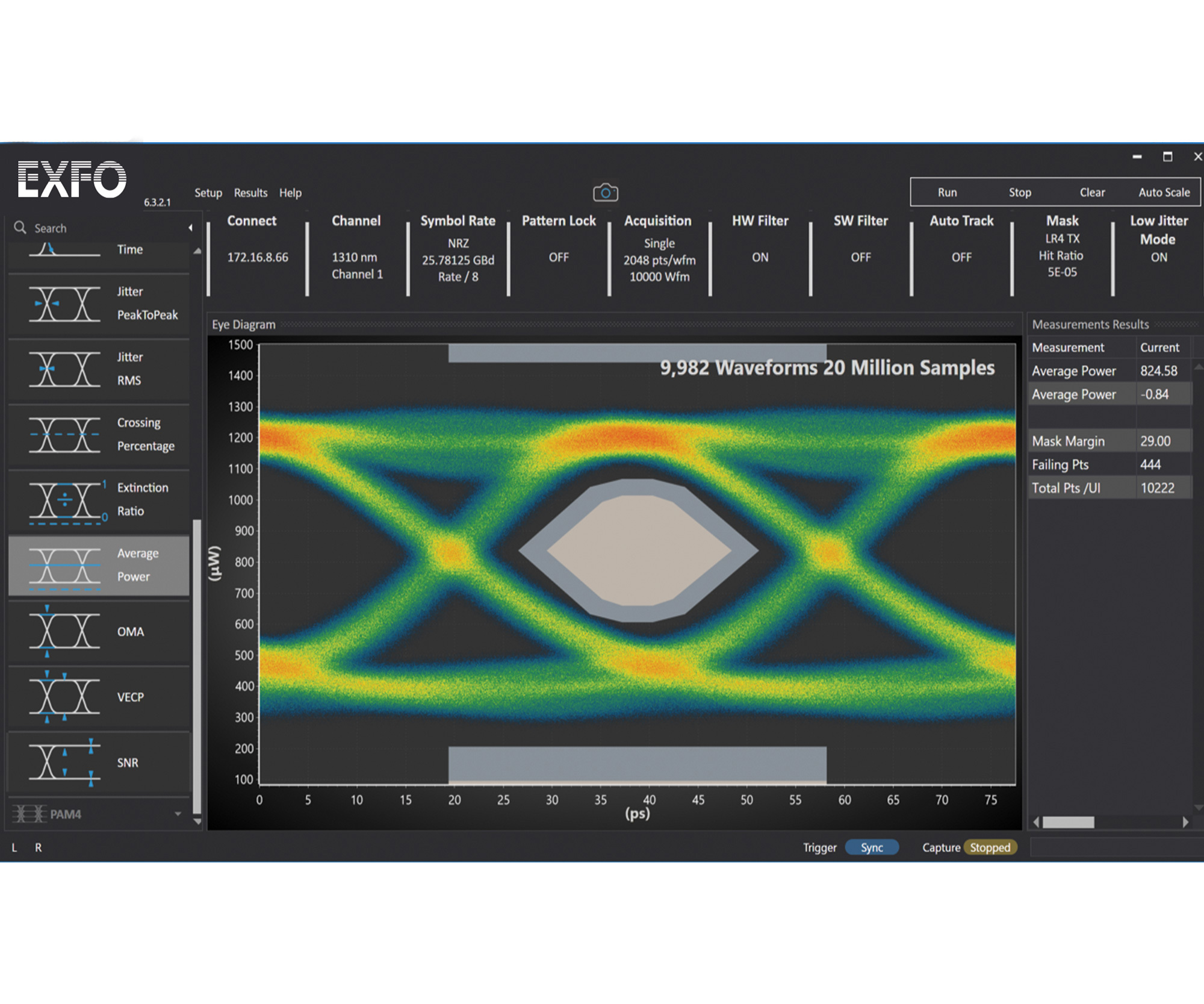The image size is (1204, 1004).
Task: Toggle SW Filter OFF setting
Action: tap(861, 257)
